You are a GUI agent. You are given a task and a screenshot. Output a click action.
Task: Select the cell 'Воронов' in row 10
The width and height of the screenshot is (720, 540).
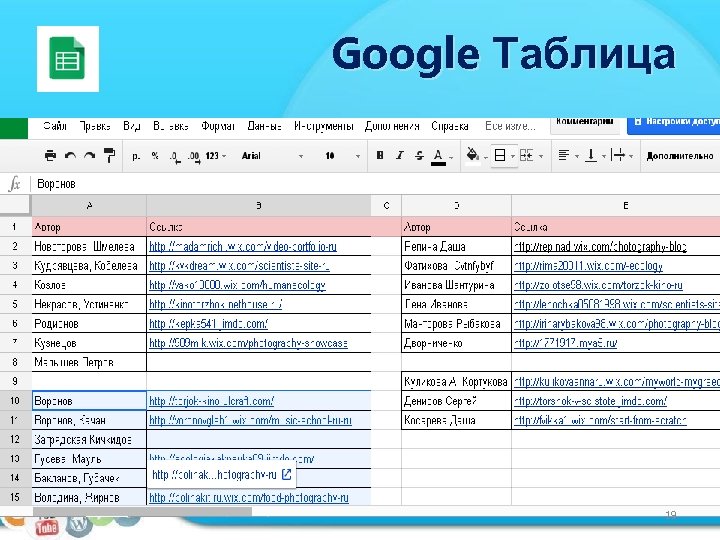click(90, 400)
